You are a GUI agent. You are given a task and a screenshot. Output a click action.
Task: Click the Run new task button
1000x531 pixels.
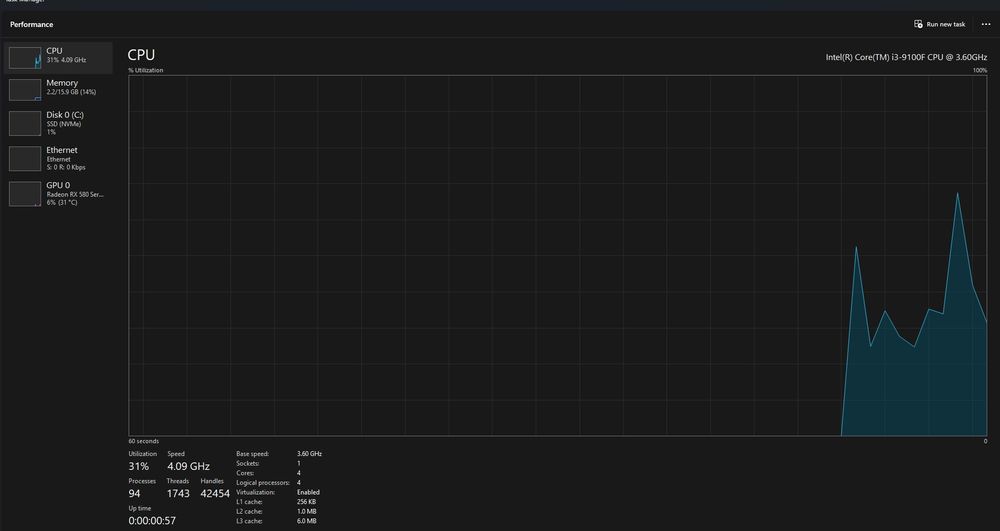(939, 24)
